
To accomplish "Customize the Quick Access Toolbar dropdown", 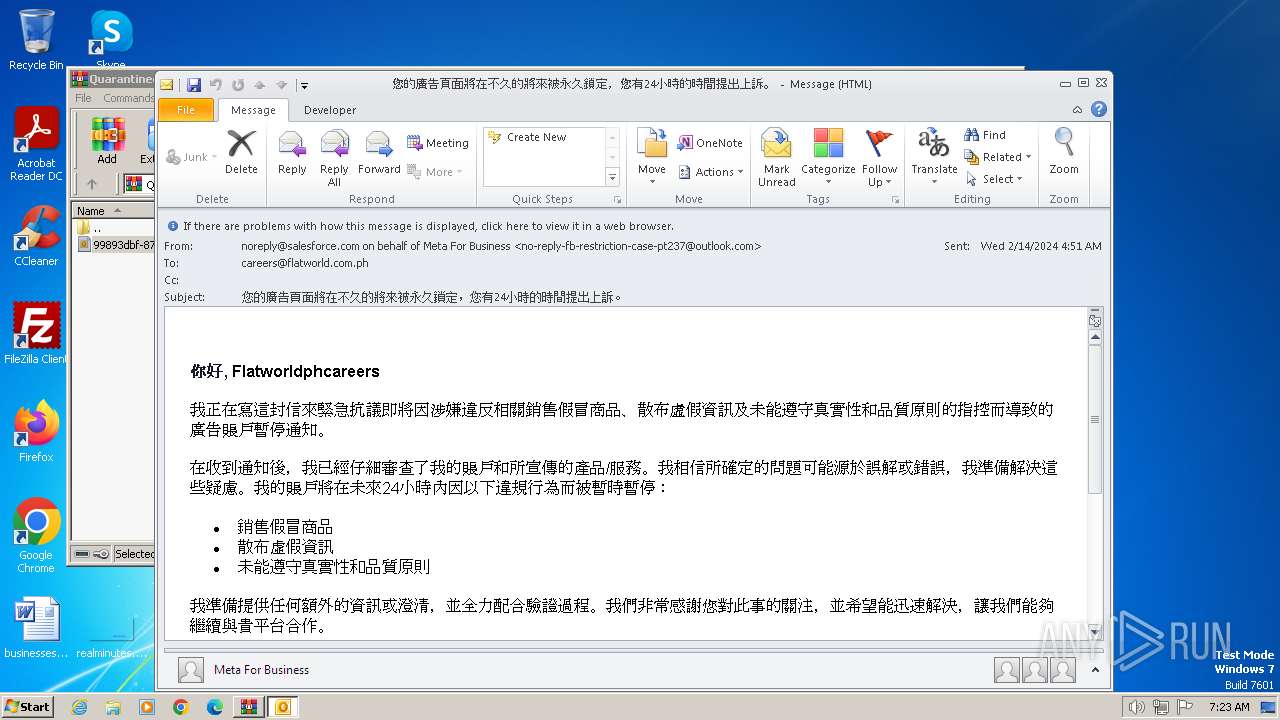I will [x=305, y=85].
